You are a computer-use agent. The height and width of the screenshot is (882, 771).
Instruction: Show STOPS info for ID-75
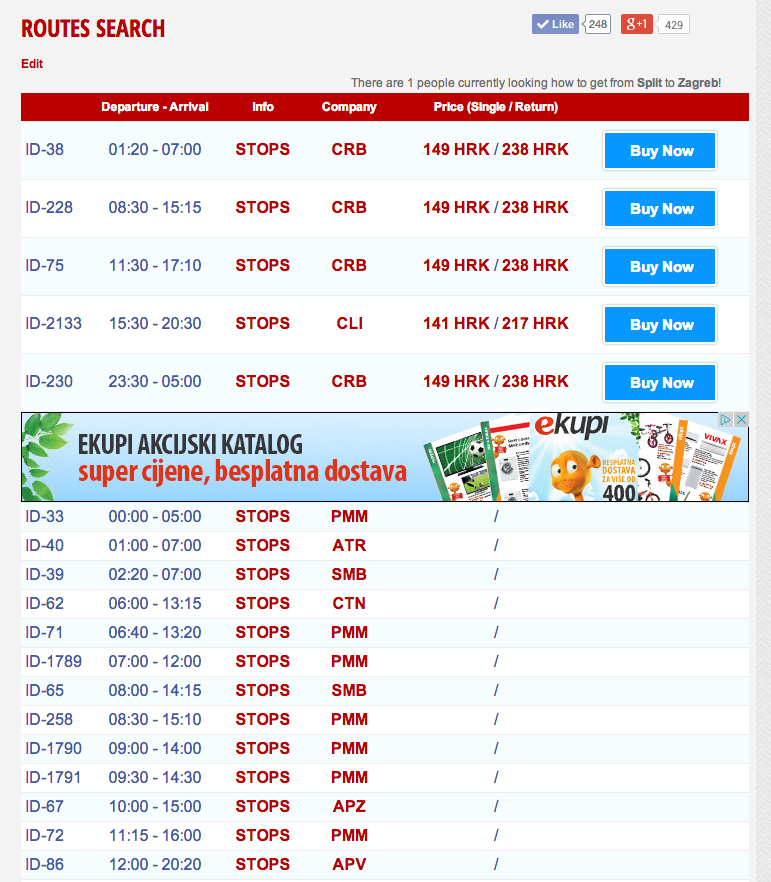[263, 266]
